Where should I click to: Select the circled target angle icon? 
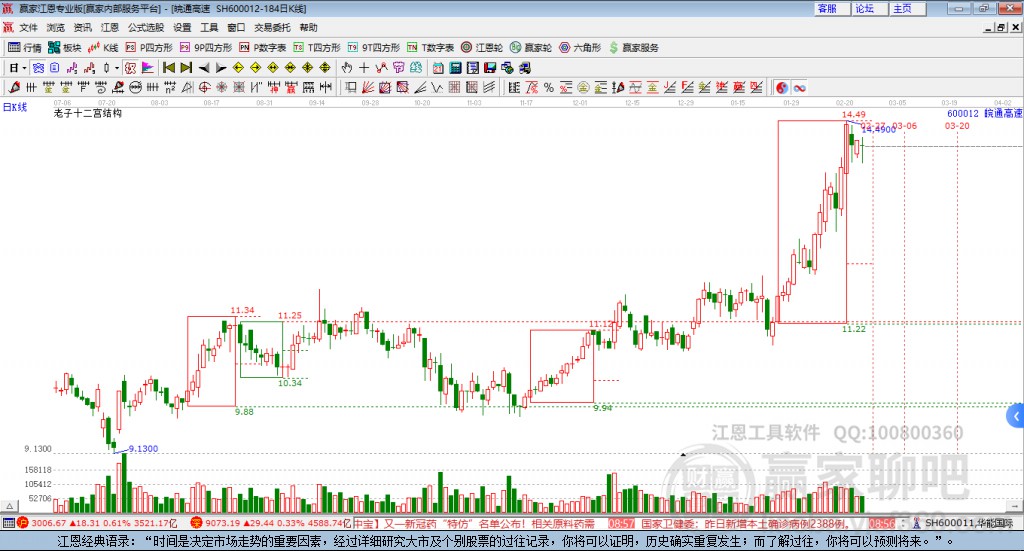(204, 87)
